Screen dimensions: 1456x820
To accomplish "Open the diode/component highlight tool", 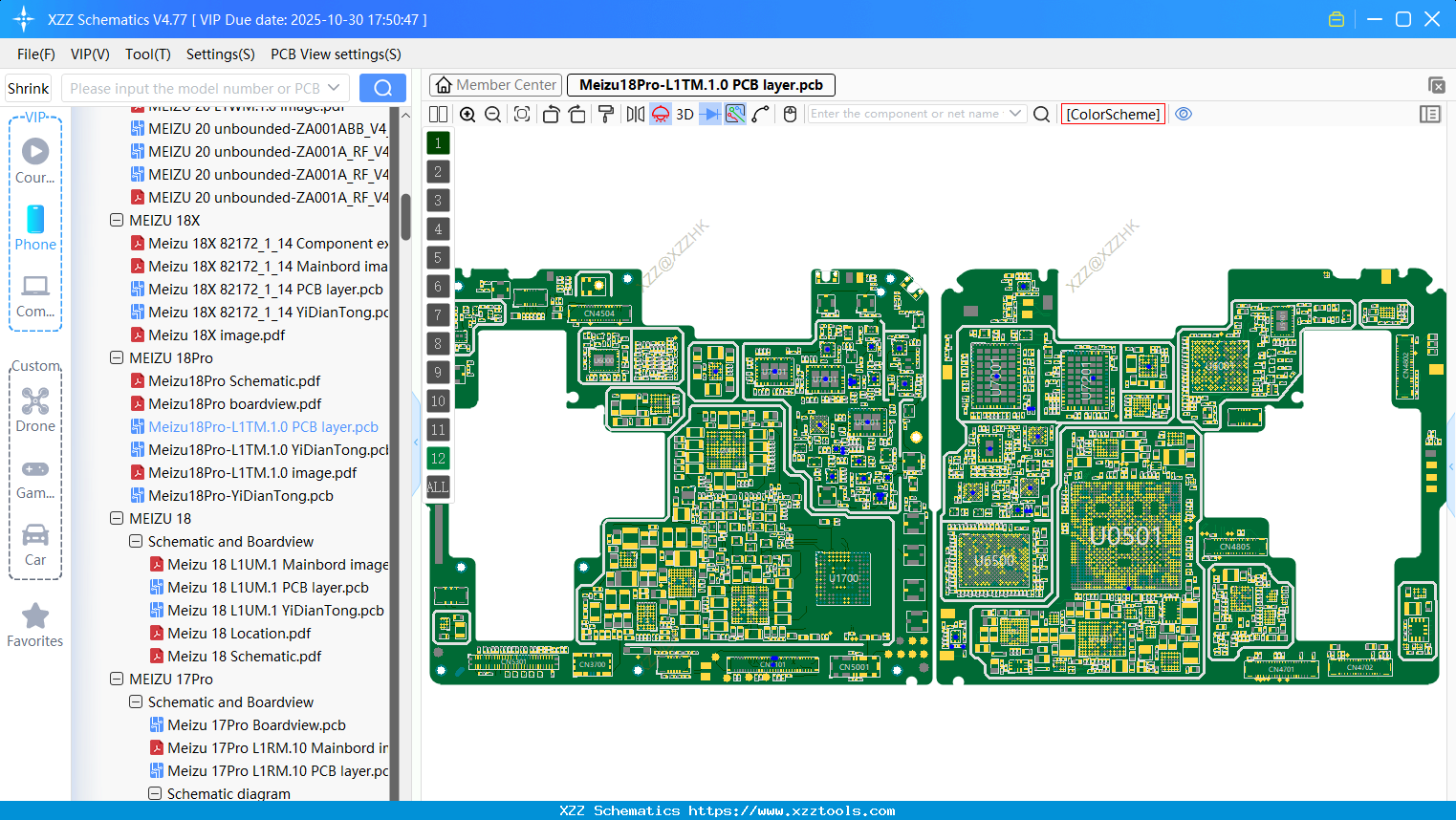I will [x=708, y=114].
